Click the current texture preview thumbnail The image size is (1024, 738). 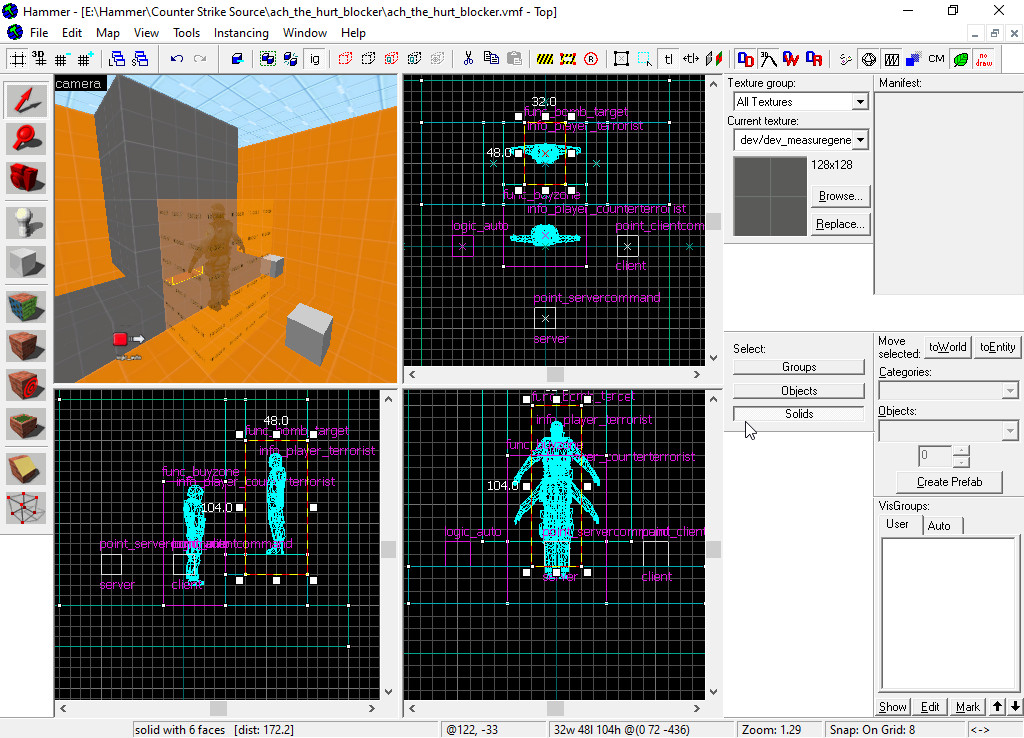(769, 195)
